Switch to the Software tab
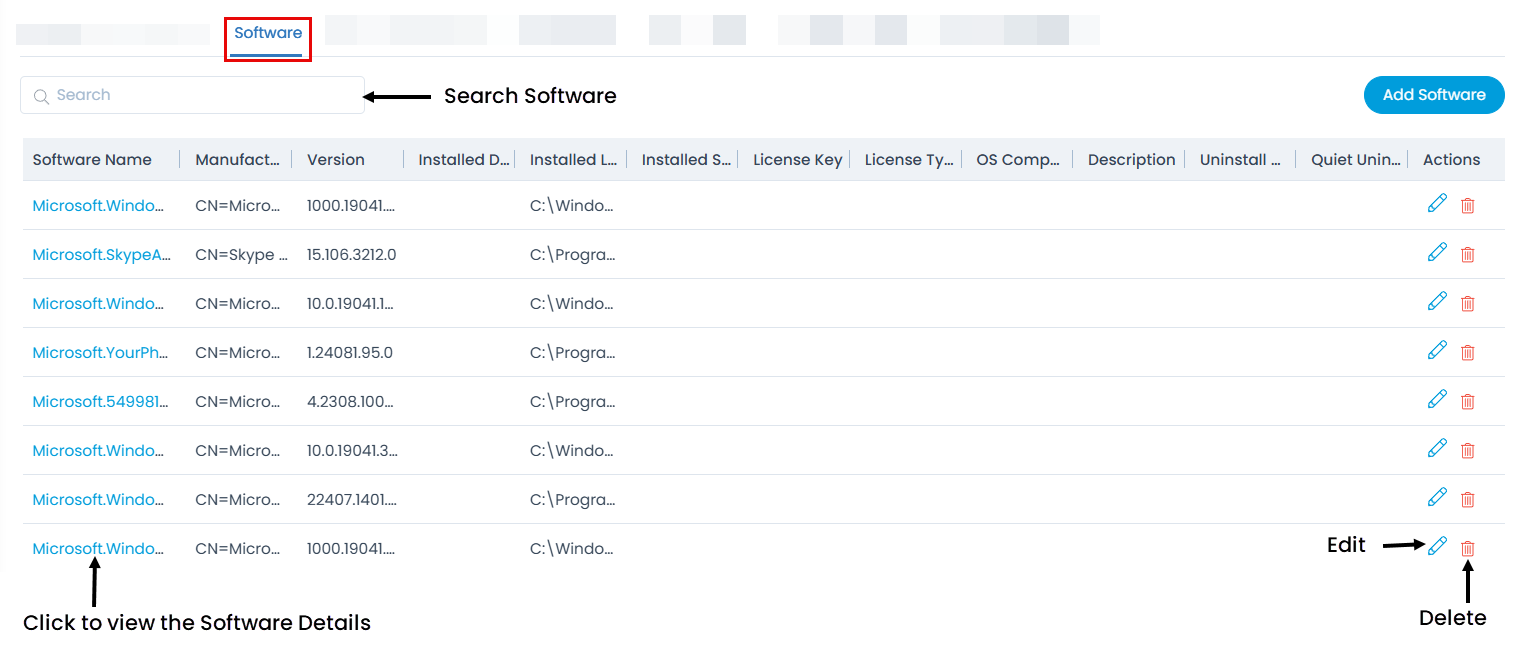 tap(267, 32)
